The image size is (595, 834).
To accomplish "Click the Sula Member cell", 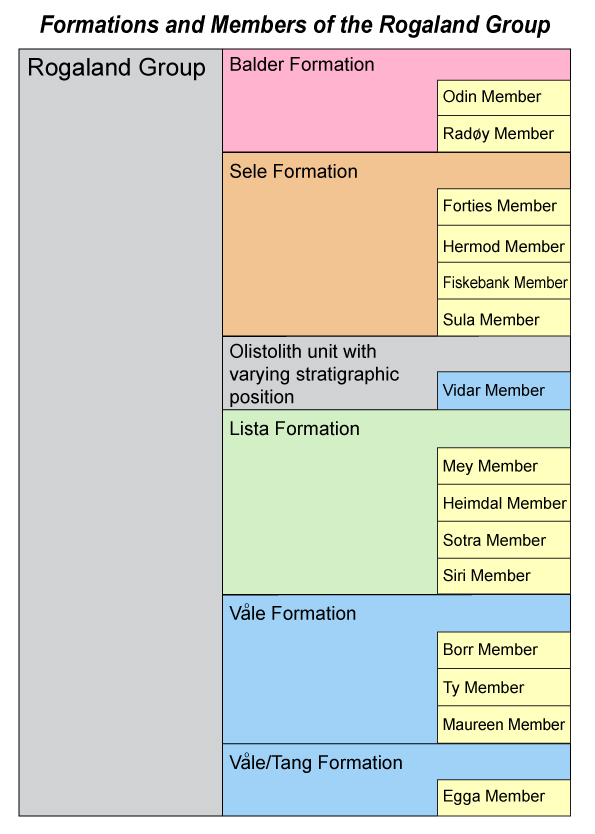I will pos(504,318).
